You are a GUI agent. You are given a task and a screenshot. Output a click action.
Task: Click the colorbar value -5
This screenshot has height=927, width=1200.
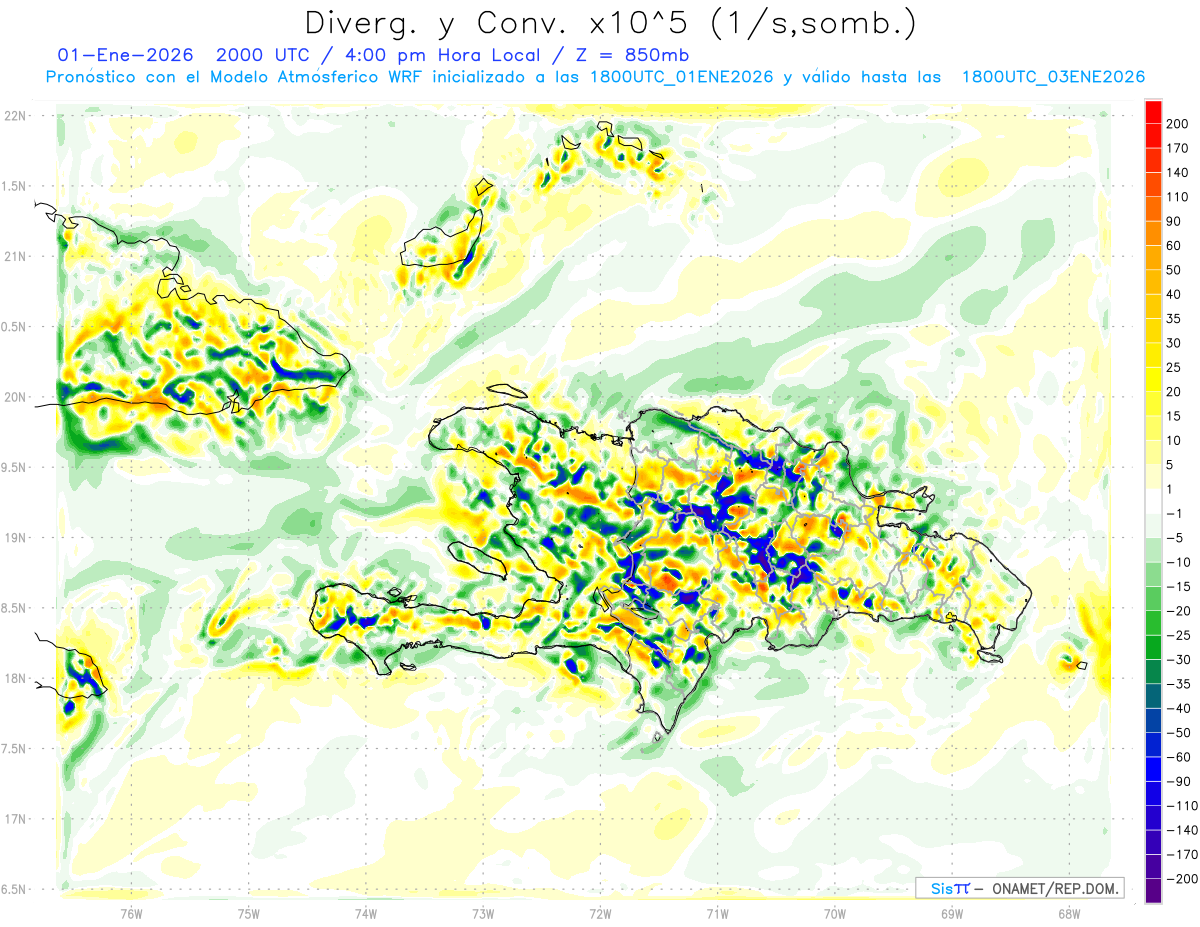click(x=1176, y=538)
